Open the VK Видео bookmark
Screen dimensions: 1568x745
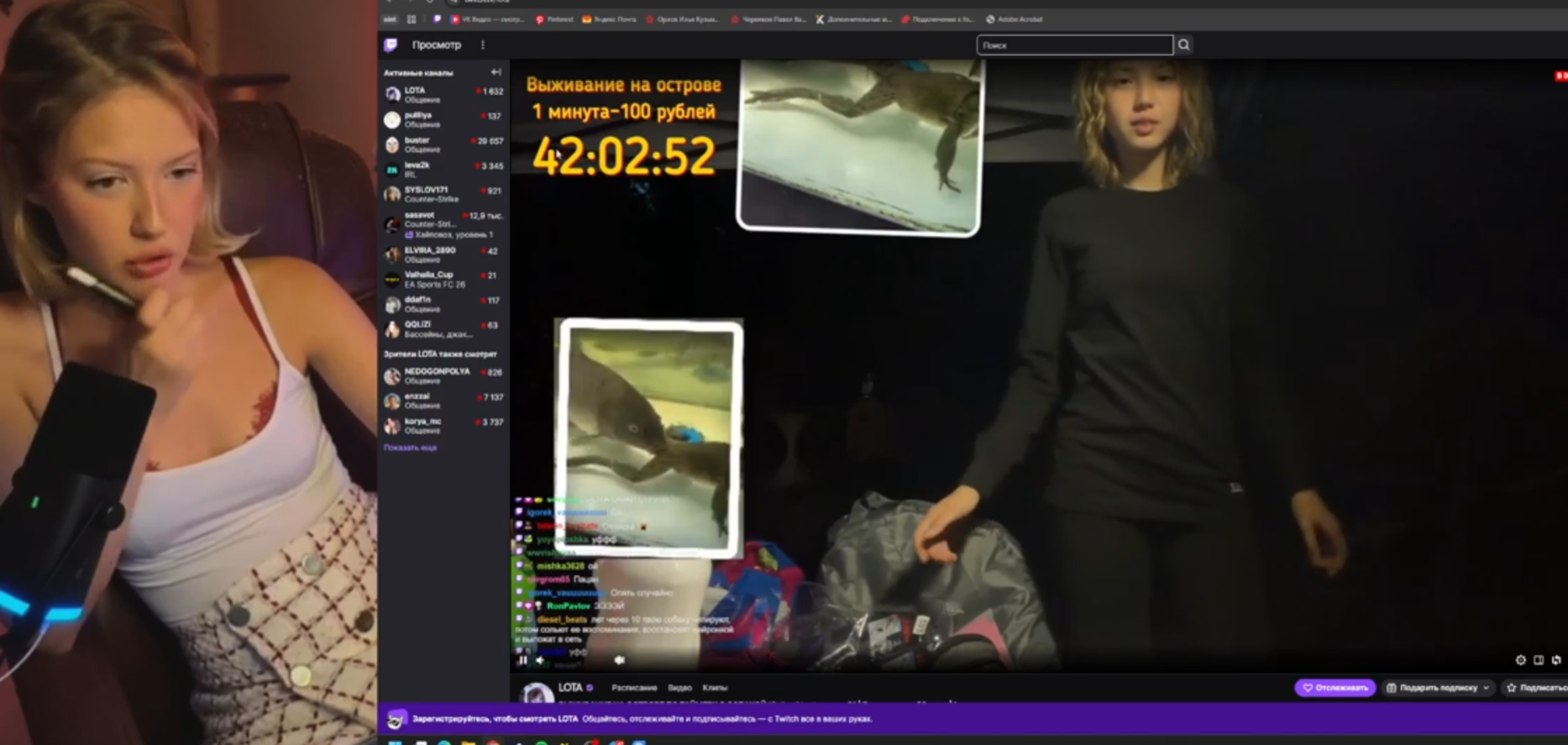(488, 19)
